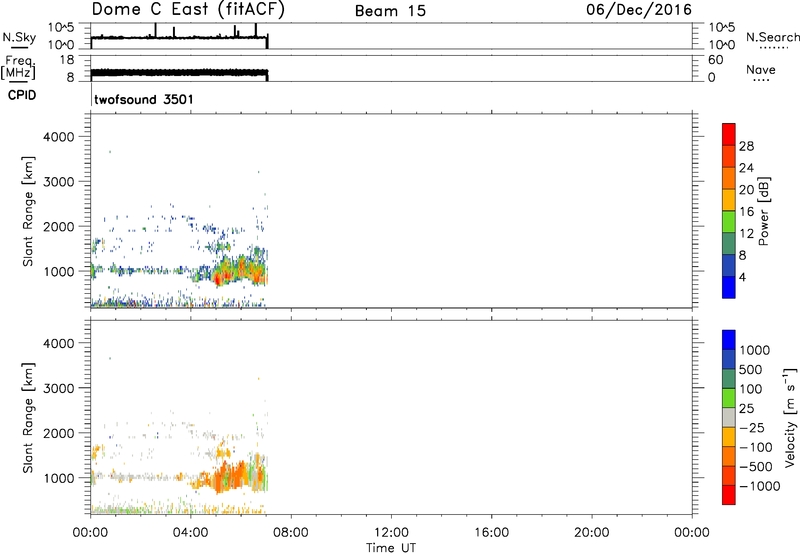Click the 'Nave' label
800x554 pixels.
click(x=761, y=70)
